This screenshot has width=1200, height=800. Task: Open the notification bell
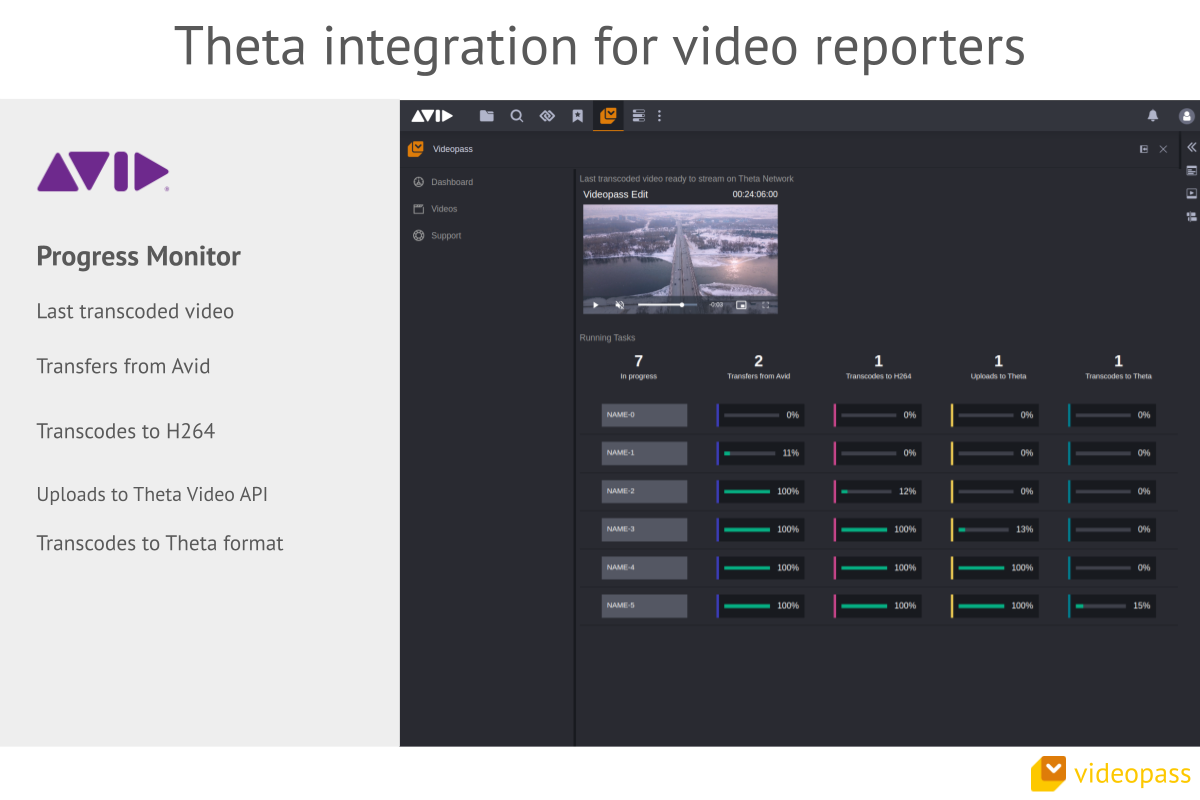click(x=1153, y=116)
